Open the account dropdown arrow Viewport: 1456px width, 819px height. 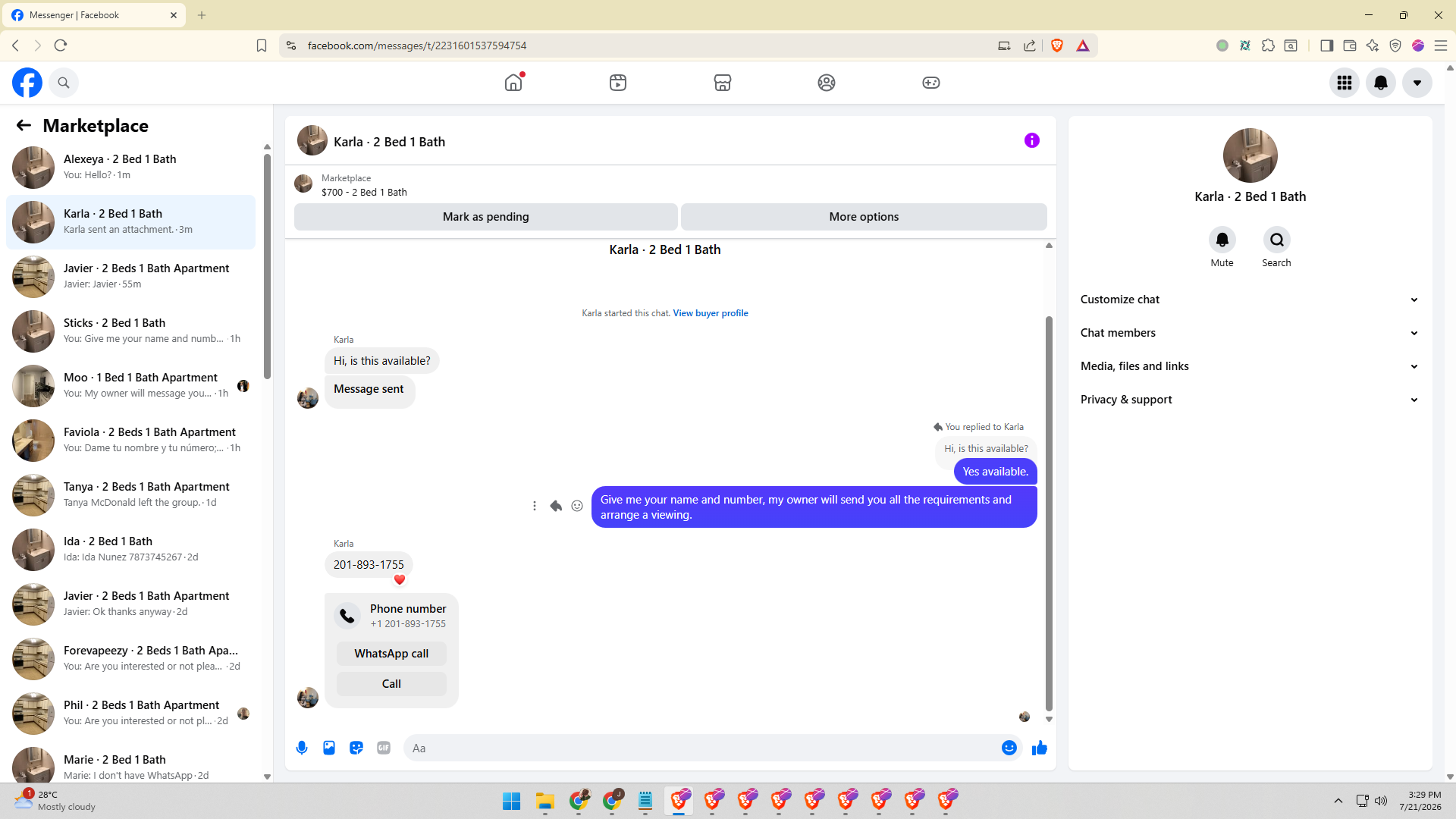coord(1417,83)
